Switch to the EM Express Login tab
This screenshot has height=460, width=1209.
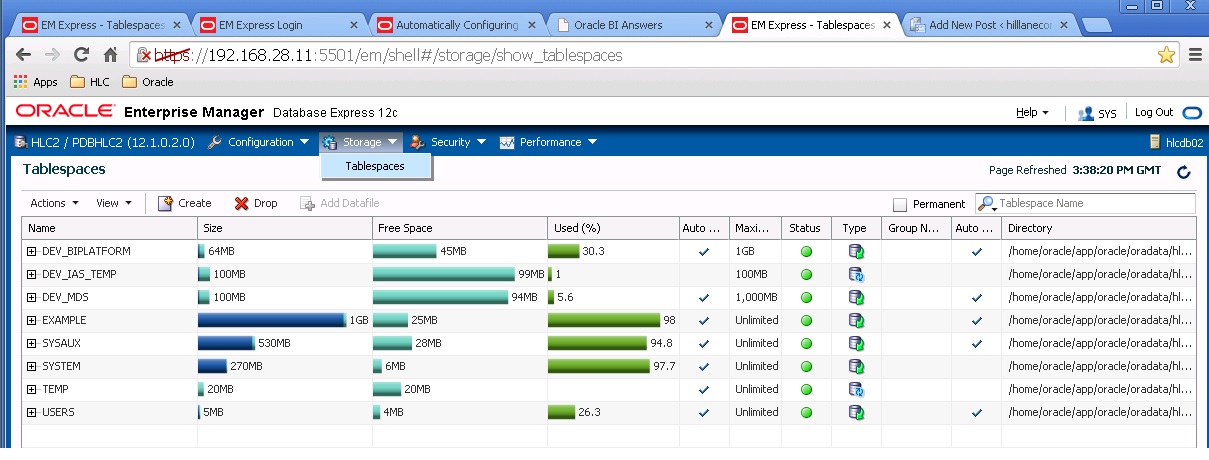coord(276,25)
